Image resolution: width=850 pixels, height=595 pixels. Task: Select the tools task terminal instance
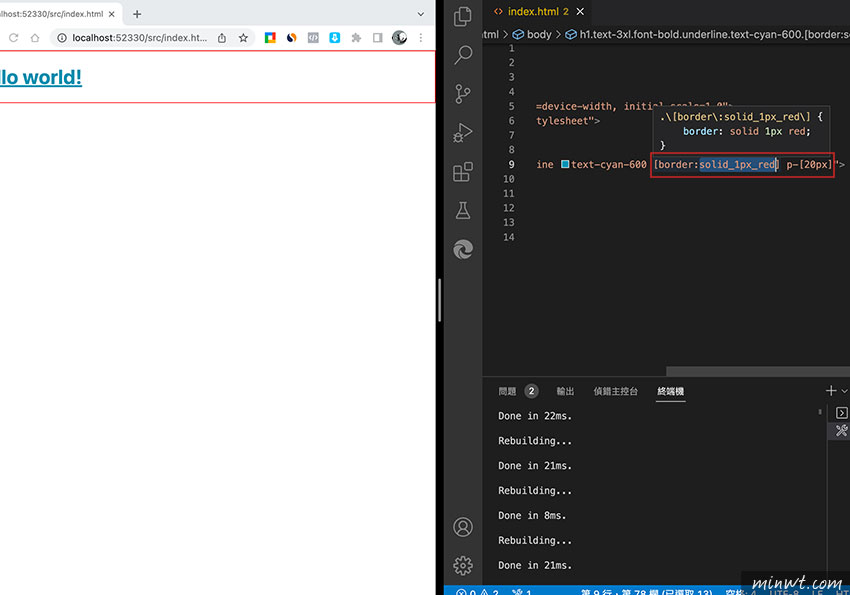841,431
